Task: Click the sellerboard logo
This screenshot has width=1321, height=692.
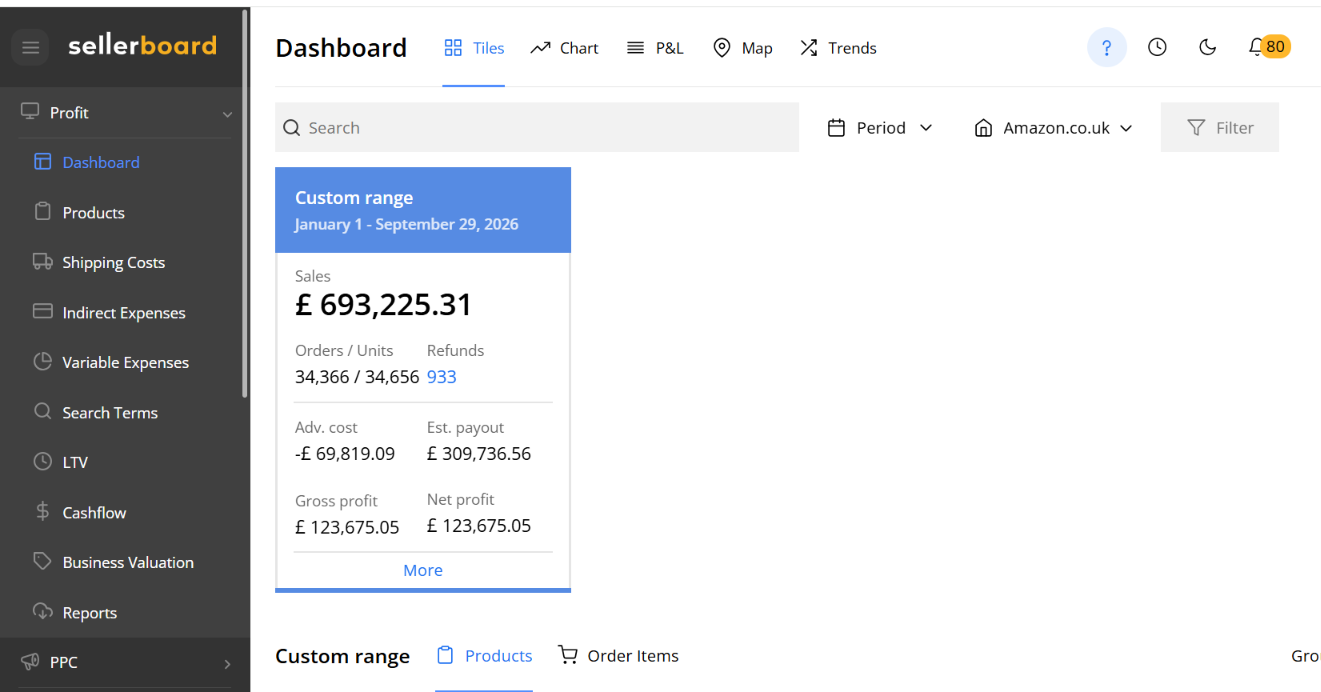Action: point(142,46)
